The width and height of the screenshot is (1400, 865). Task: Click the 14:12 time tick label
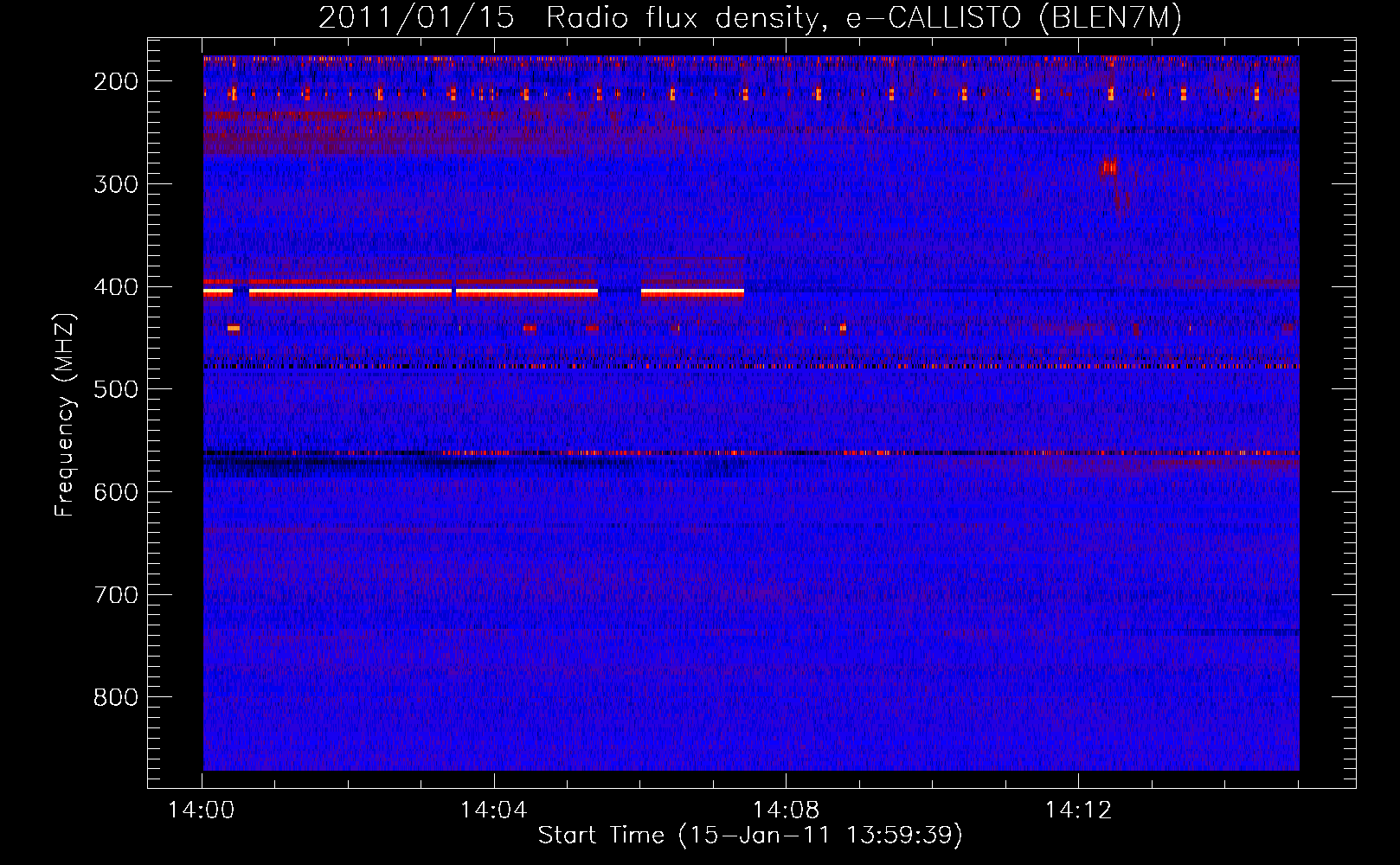click(1078, 811)
